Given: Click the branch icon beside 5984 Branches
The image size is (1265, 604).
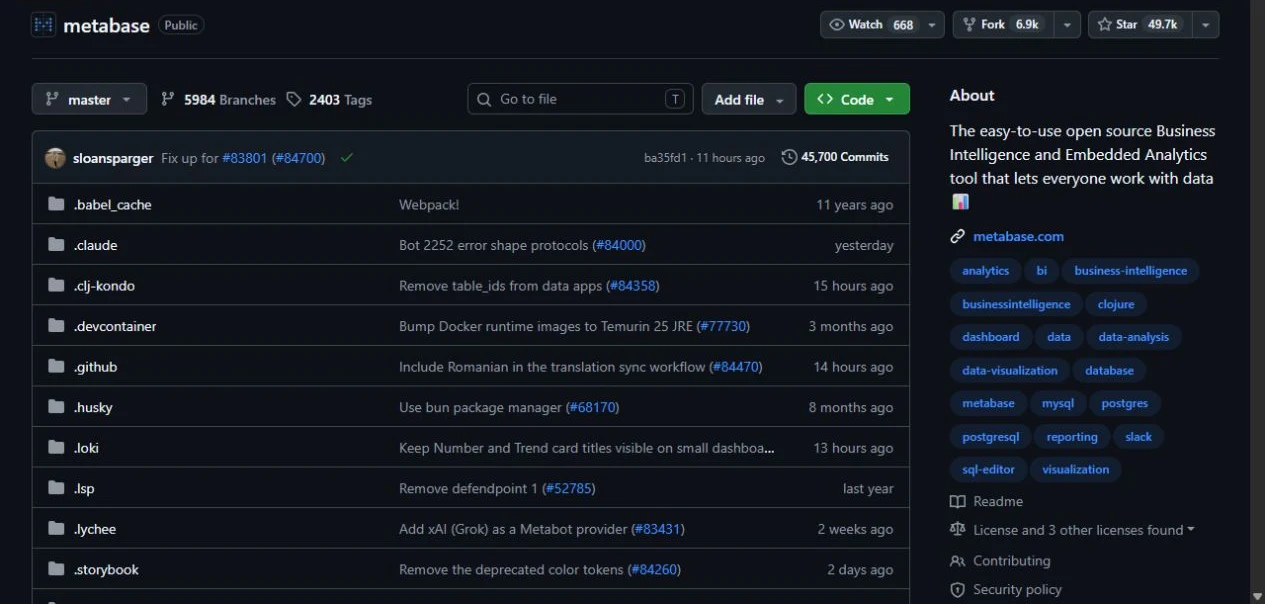Looking at the screenshot, I should click(x=167, y=99).
